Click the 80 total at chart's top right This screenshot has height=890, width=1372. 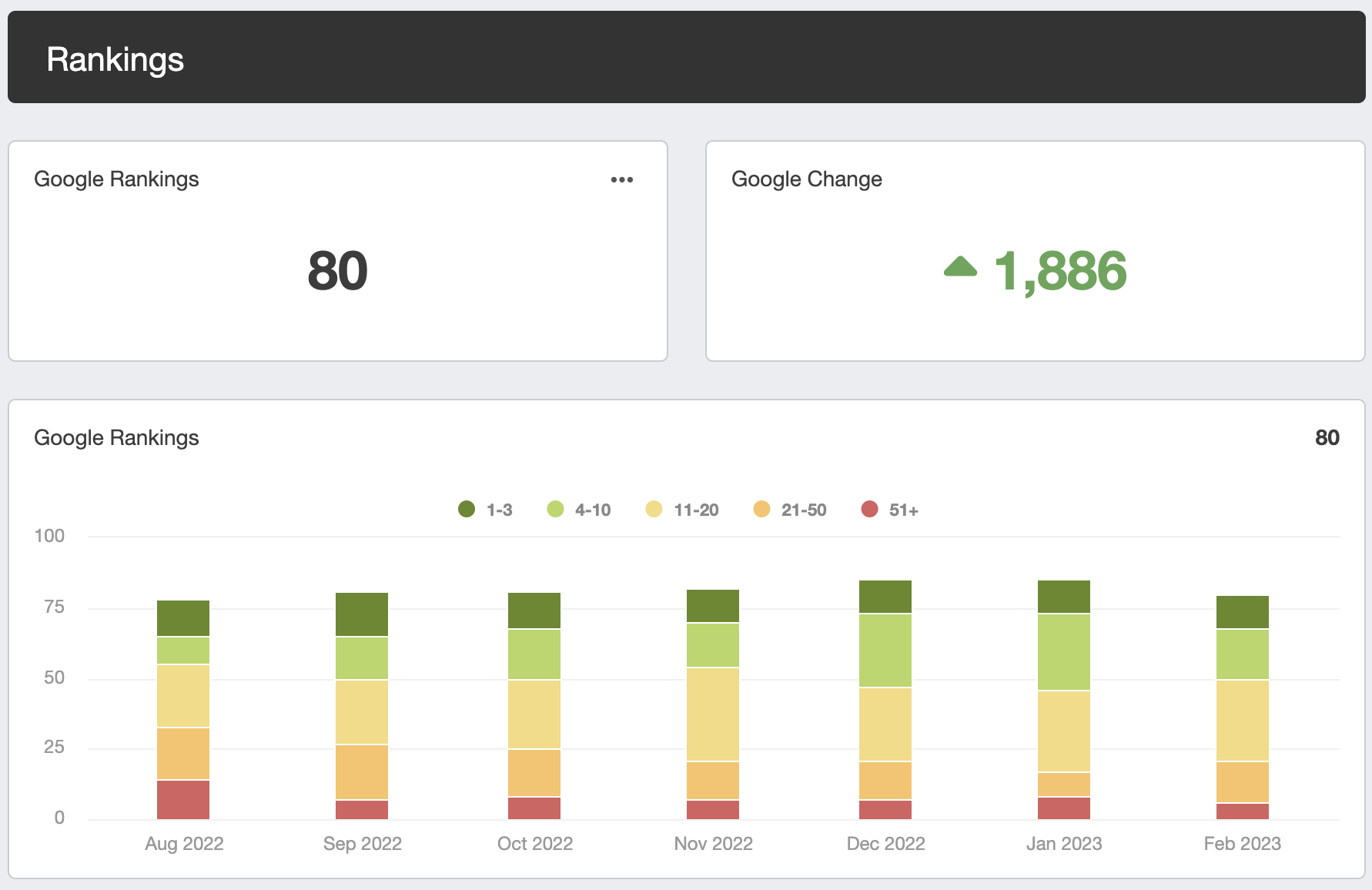[1327, 437]
